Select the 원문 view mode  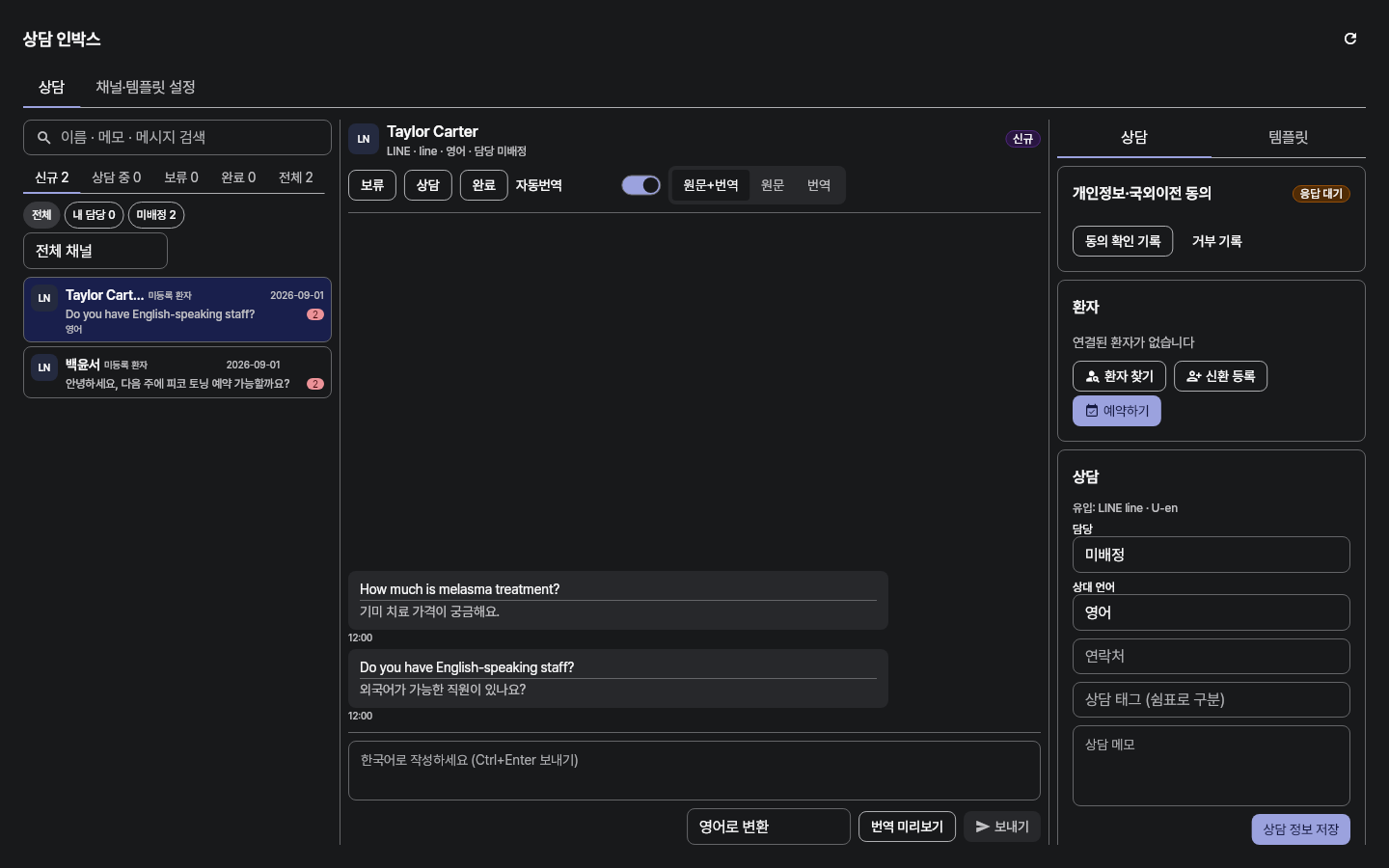tap(773, 185)
